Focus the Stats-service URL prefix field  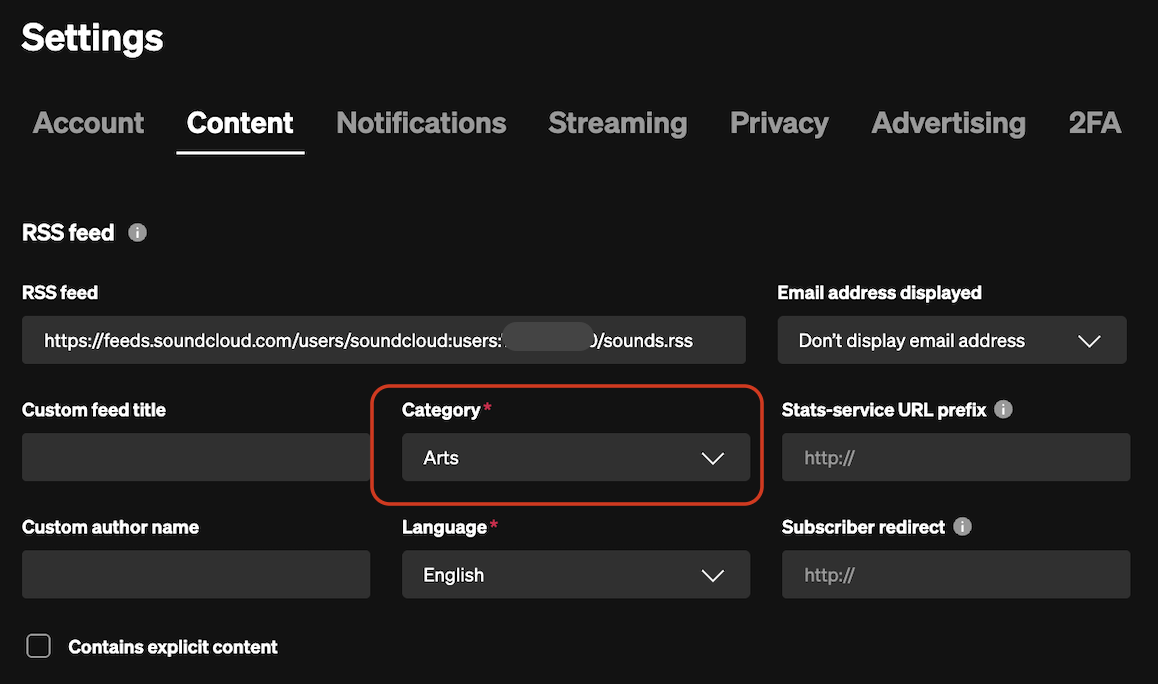pos(955,458)
